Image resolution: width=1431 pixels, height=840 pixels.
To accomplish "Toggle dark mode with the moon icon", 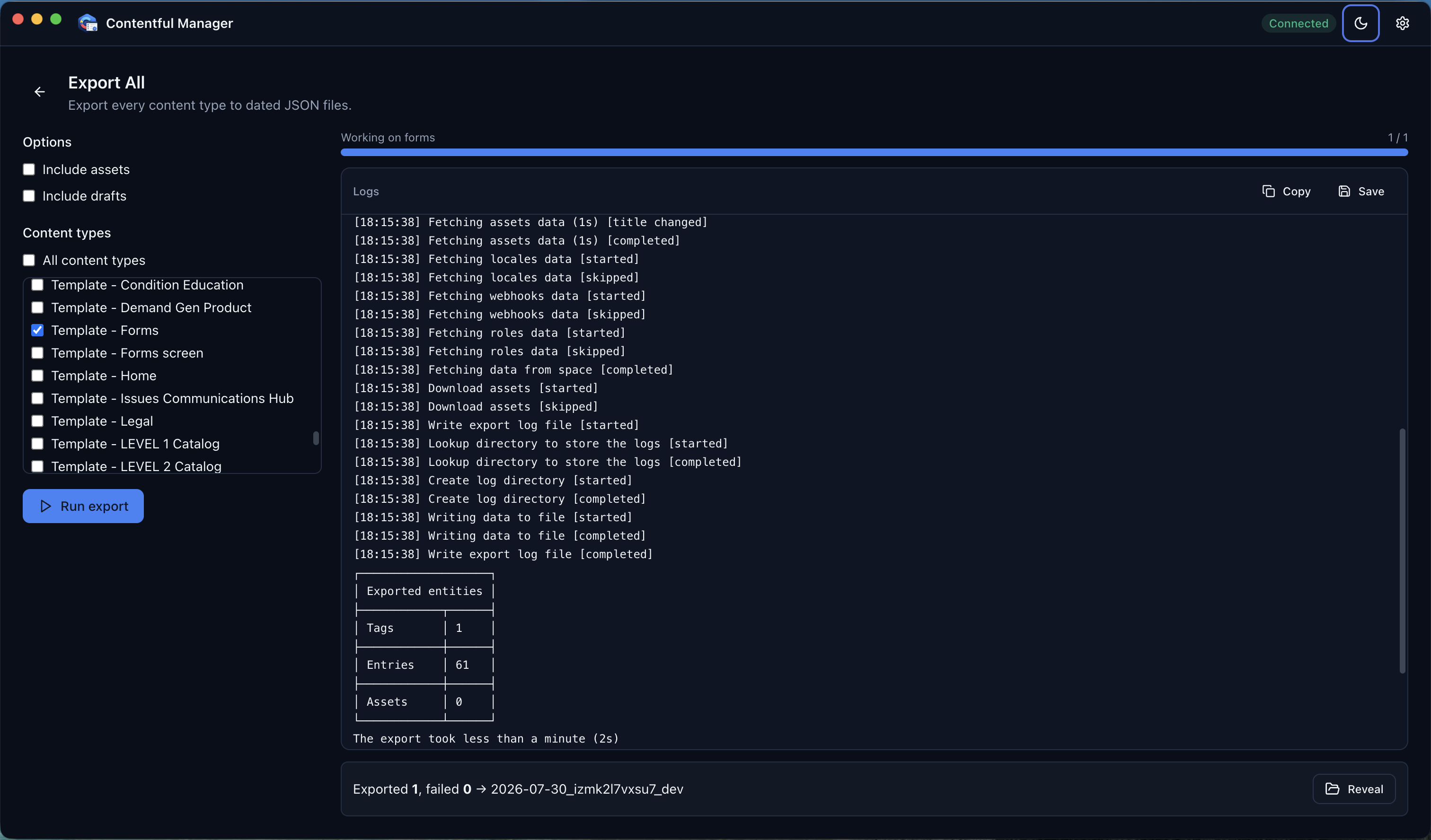I will (x=1360, y=23).
